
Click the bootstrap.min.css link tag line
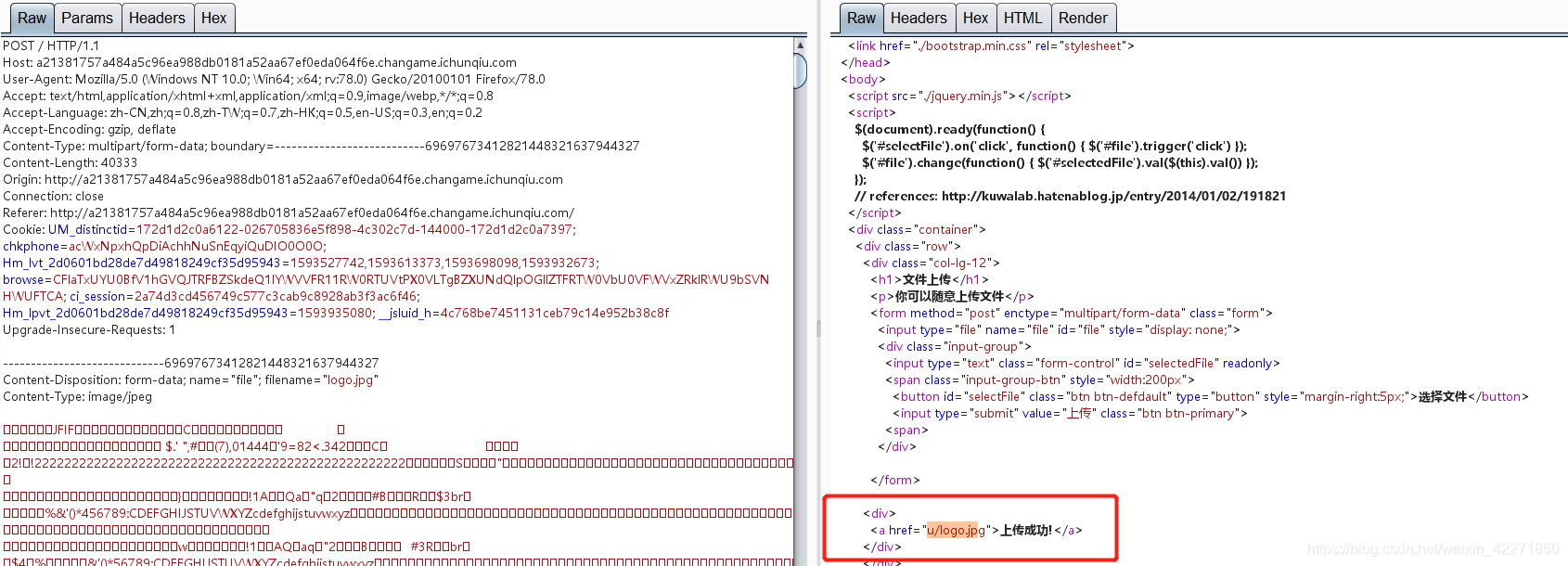click(x=991, y=45)
